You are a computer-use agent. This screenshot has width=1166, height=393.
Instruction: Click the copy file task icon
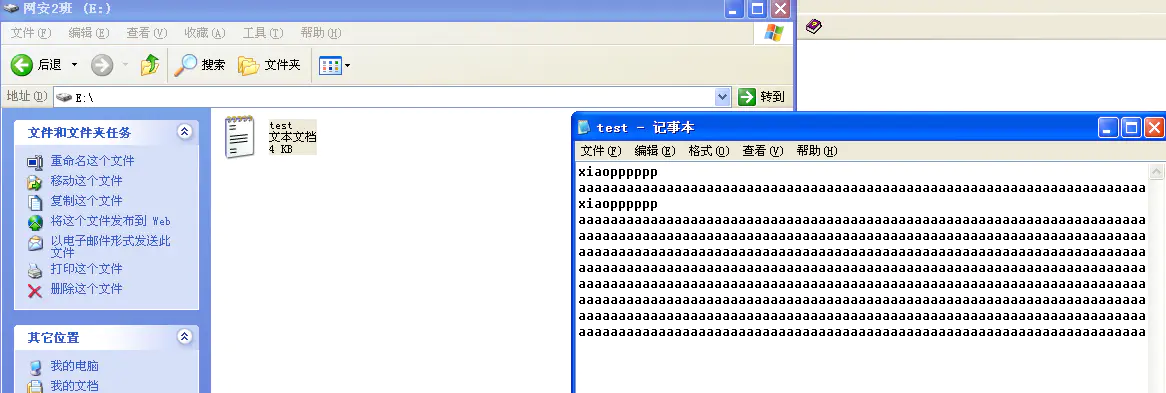coord(35,202)
